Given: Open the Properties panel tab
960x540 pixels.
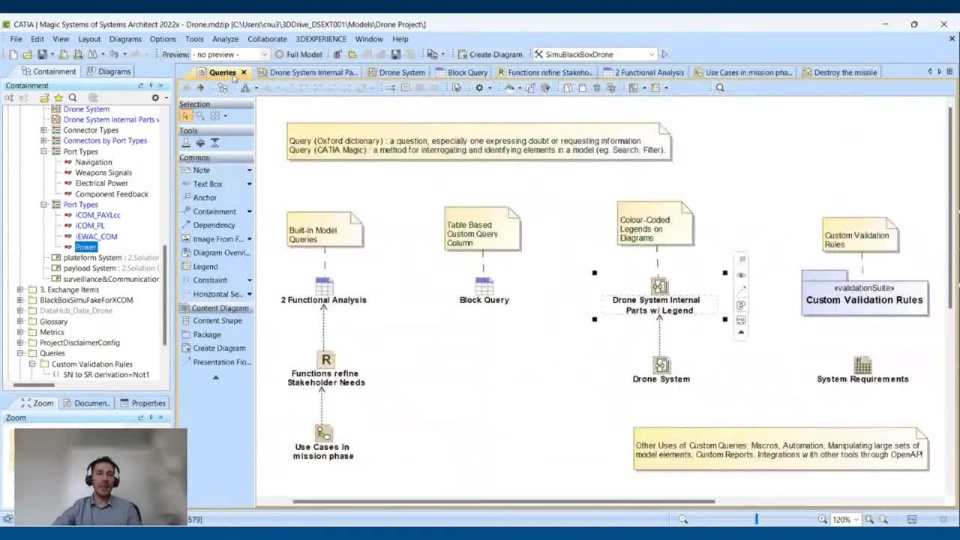Looking at the screenshot, I should [143, 403].
